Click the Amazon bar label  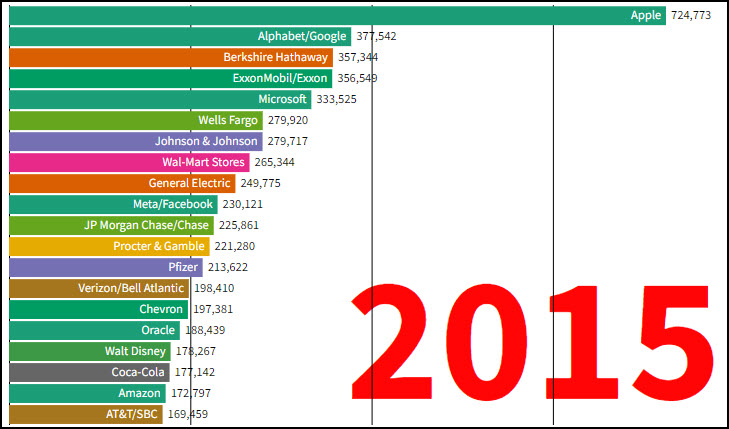pos(139,393)
